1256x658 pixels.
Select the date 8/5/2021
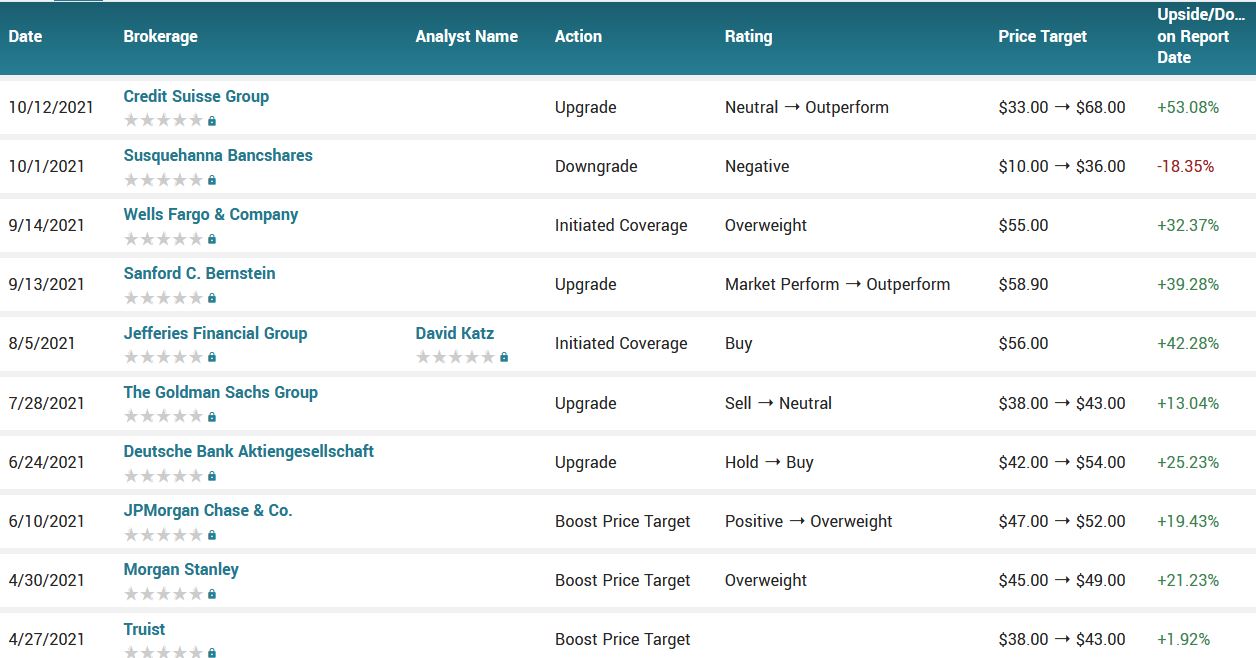coord(42,343)
